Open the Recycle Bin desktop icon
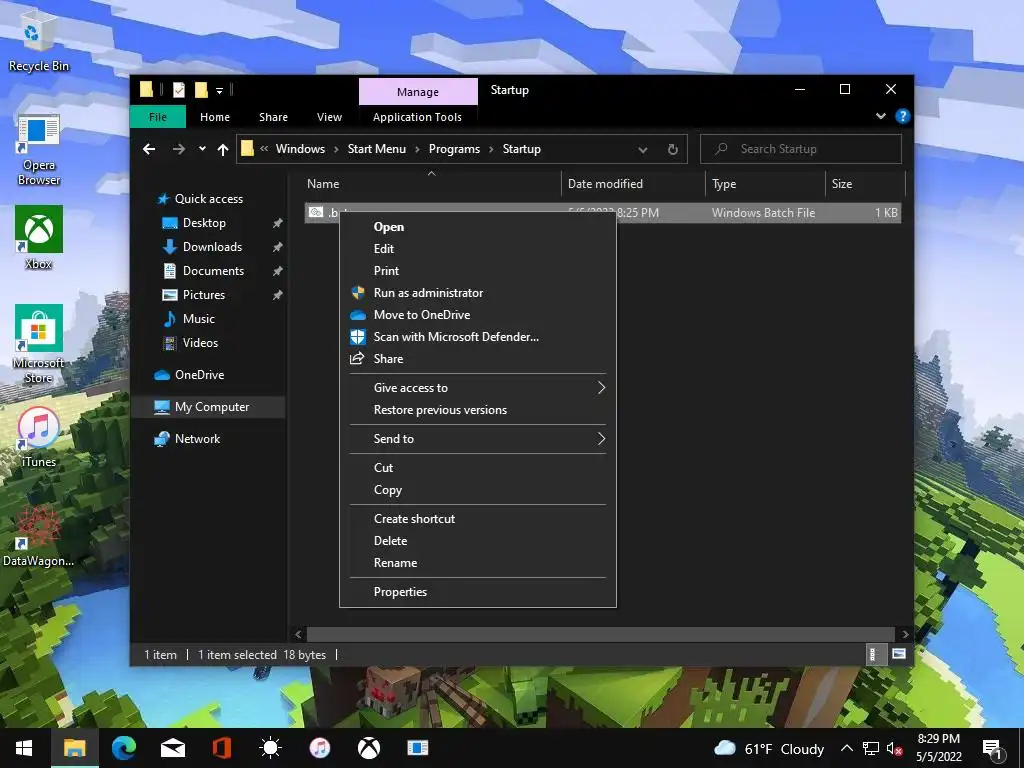Screen dimensions: 1024x768 tap(38, 42)
